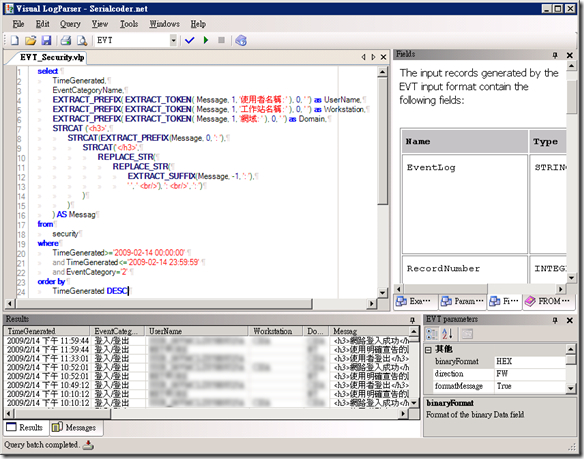
Task: Sort results by Messag column header
Action: pos(369,331)
